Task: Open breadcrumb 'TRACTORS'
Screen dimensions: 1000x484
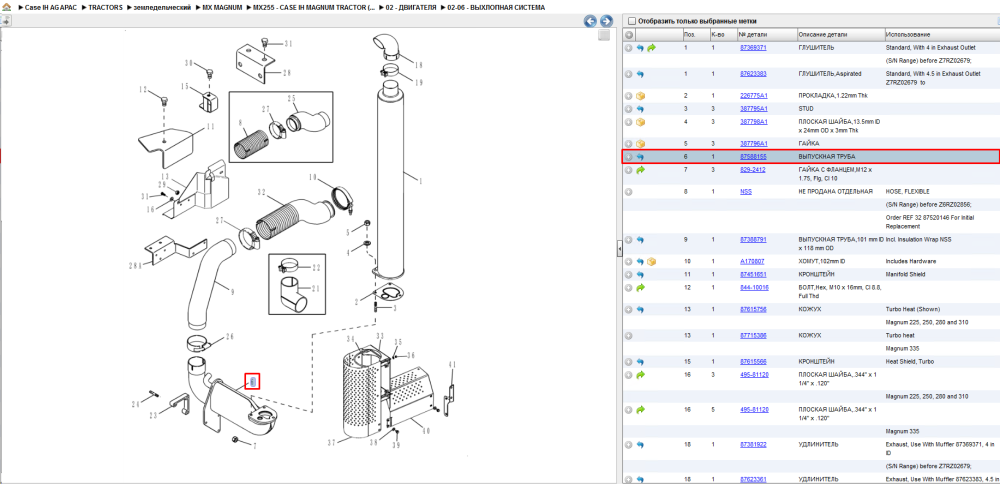Action: [106, 7]
